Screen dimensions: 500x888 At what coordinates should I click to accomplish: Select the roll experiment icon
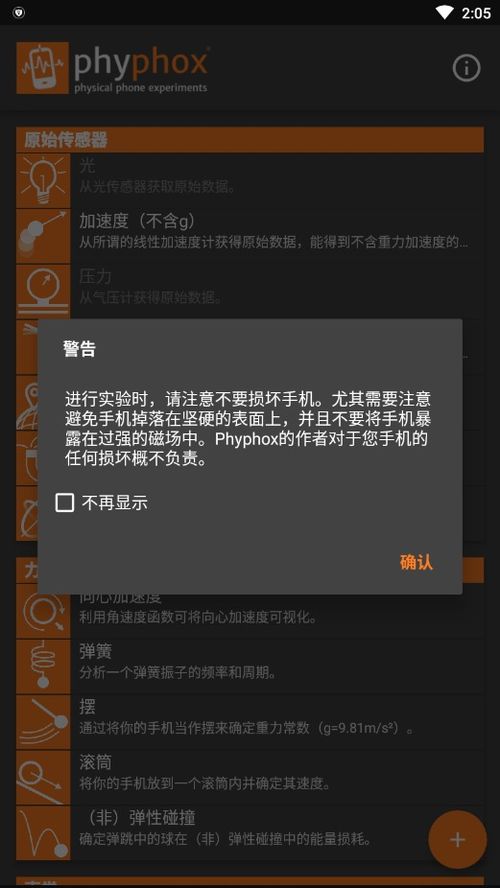pyautogui.click(x=43, y=778)
